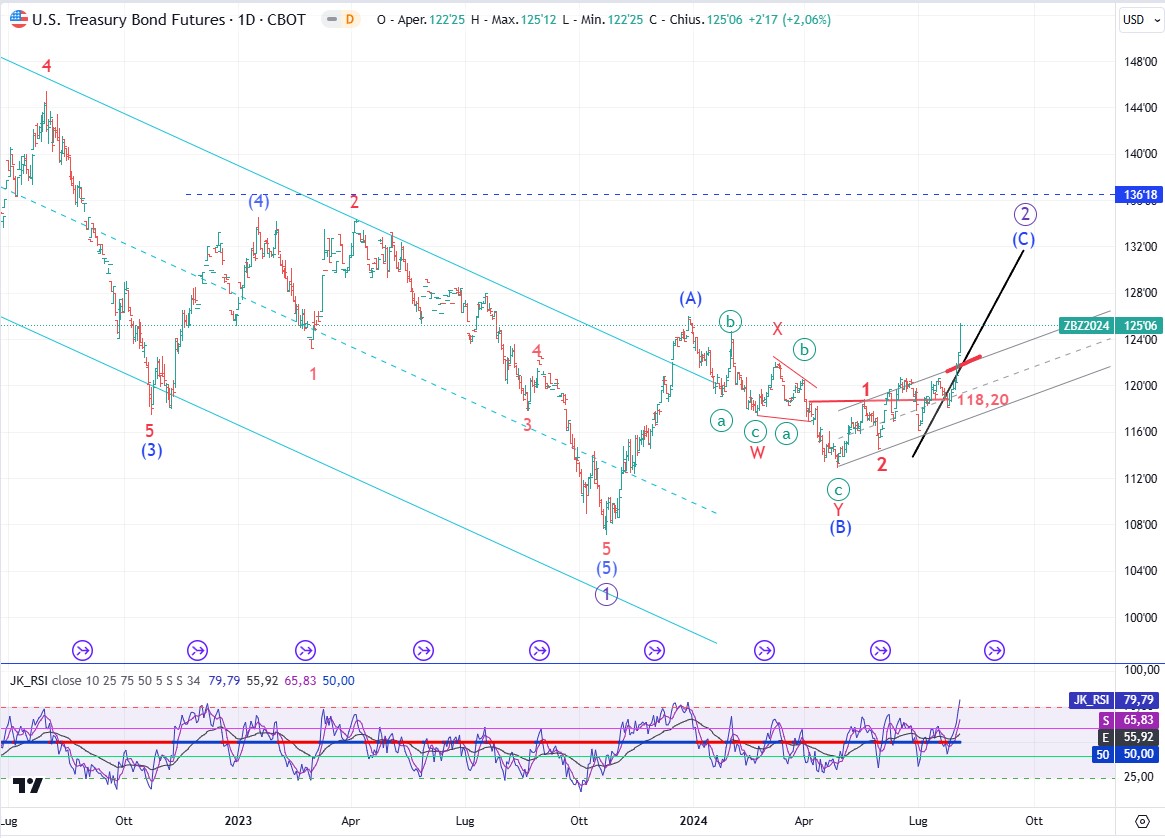The image size is (1165, 838).
Task: Click the gray dash status indicator beside D
Action: coord(331,19)
